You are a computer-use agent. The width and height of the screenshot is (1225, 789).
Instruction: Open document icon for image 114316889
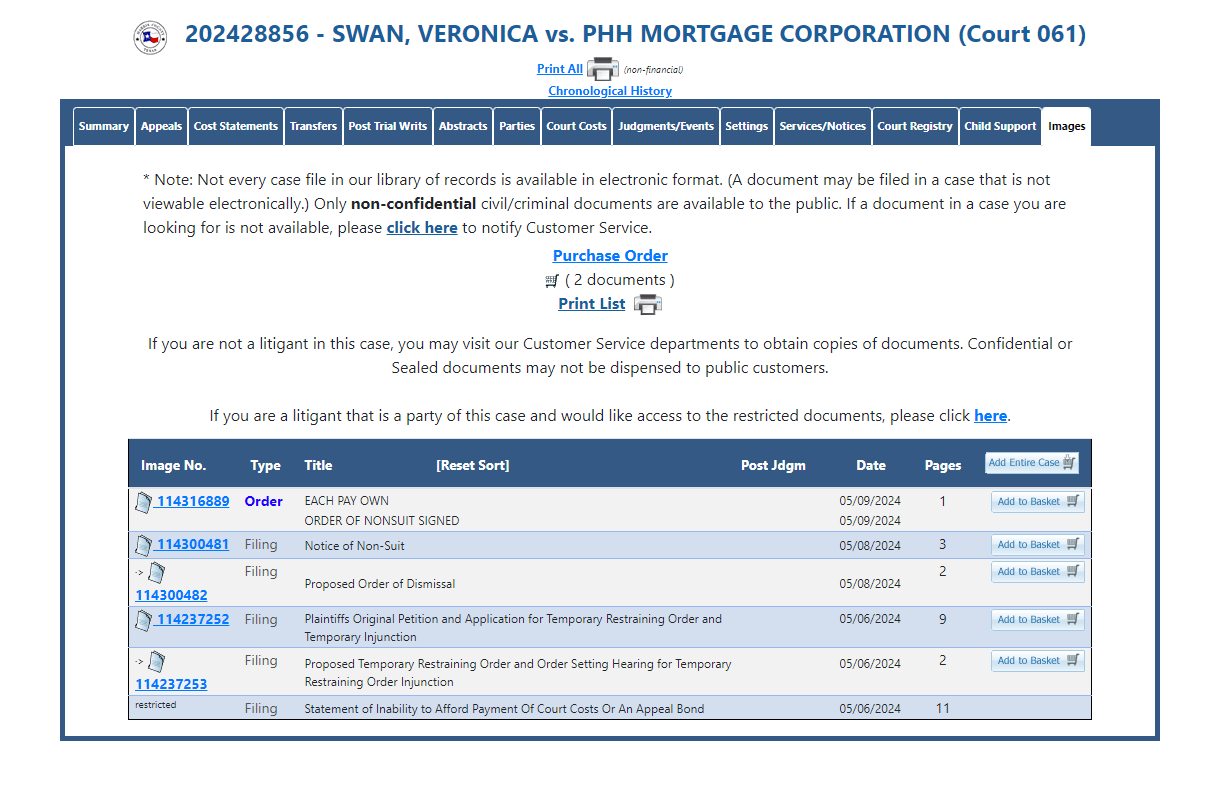point(144,502)
